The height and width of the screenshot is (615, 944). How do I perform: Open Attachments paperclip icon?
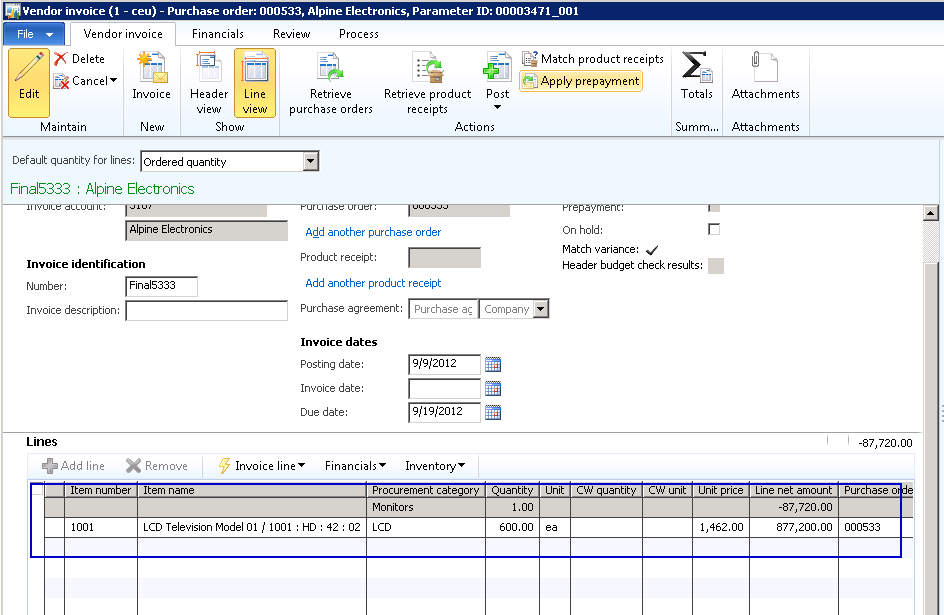765,69
